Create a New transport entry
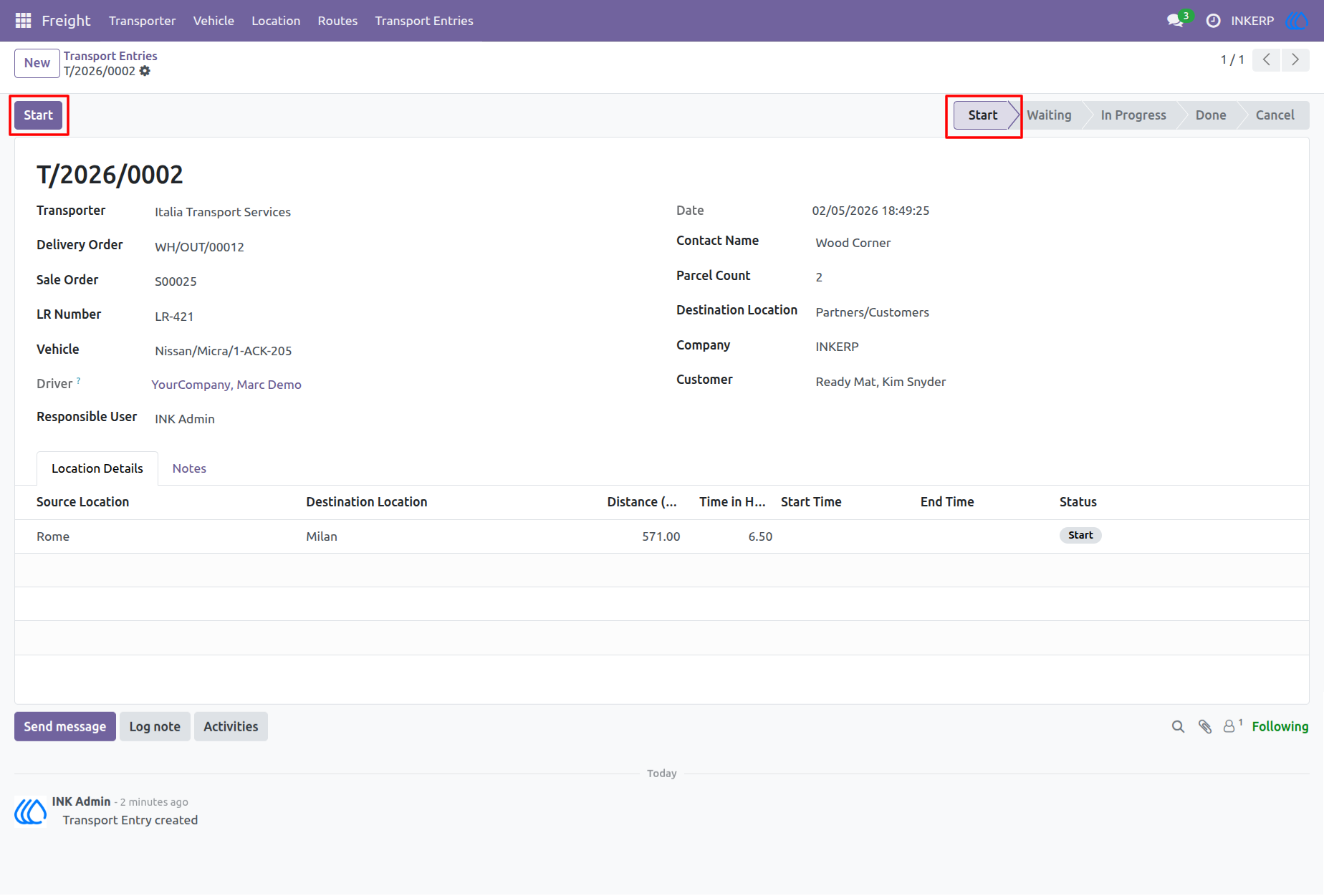Image resolution: width=1324 pixels, height=896 pixels. pos(37,63)
